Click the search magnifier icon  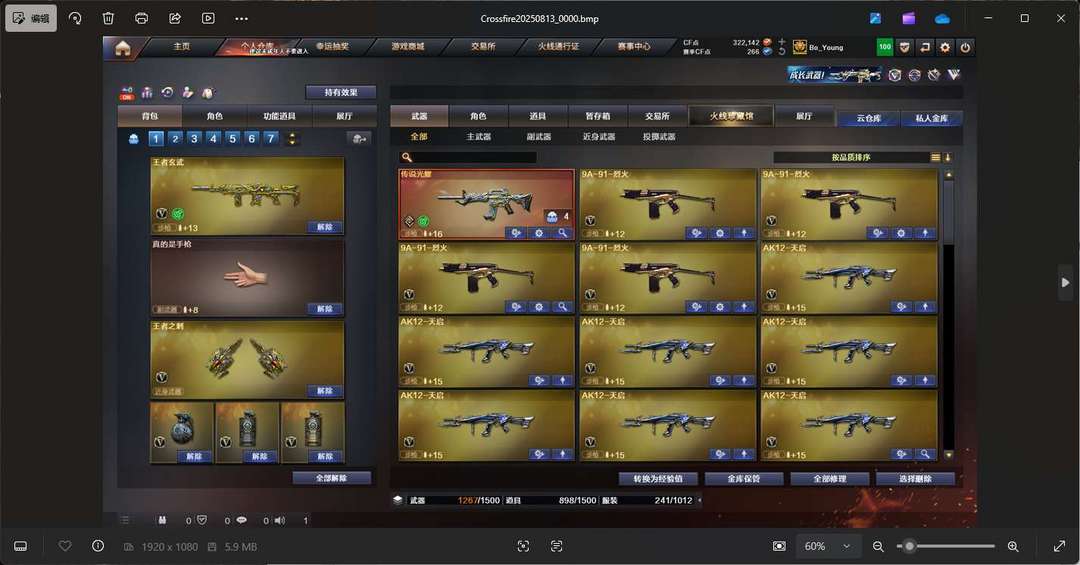(406, 157)
